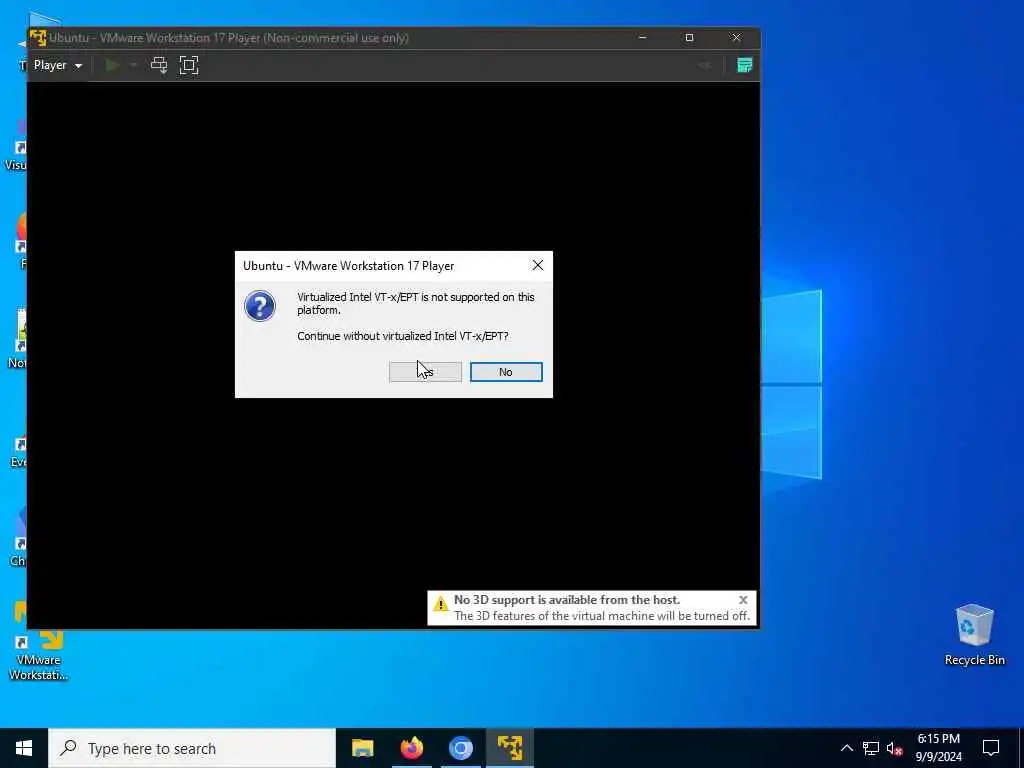Close the VMware Workstation Player window

[736, 38]
